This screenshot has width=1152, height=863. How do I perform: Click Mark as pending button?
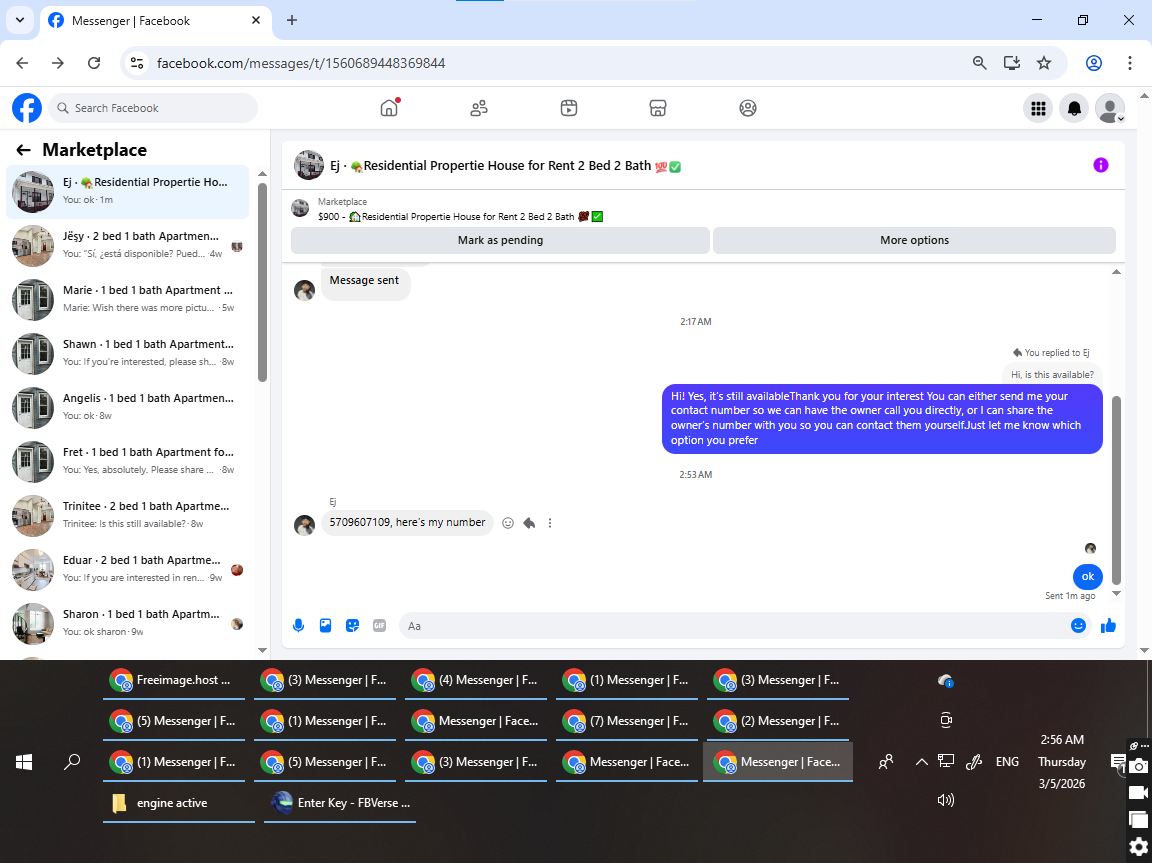500,240
